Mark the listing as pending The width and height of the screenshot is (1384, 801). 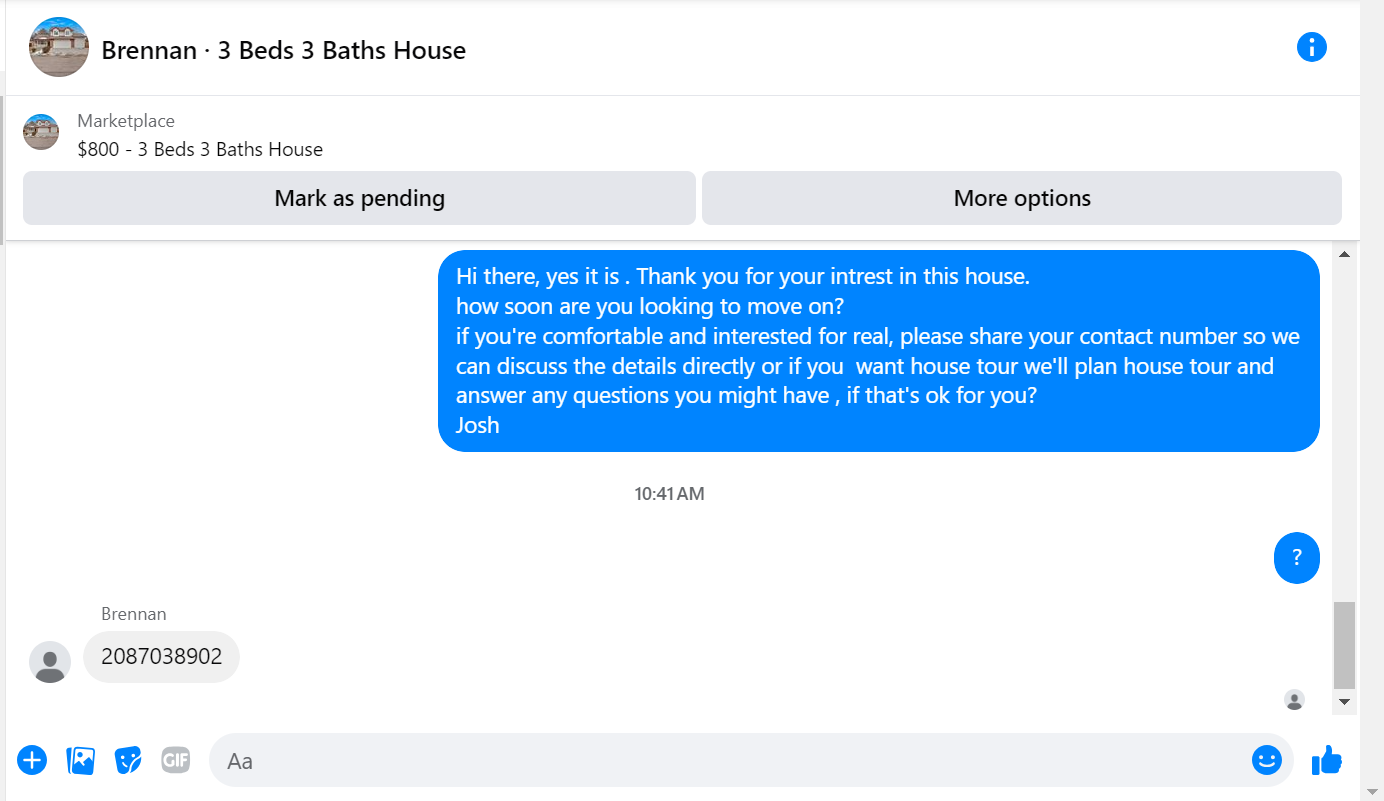click(x=359, y=198)
